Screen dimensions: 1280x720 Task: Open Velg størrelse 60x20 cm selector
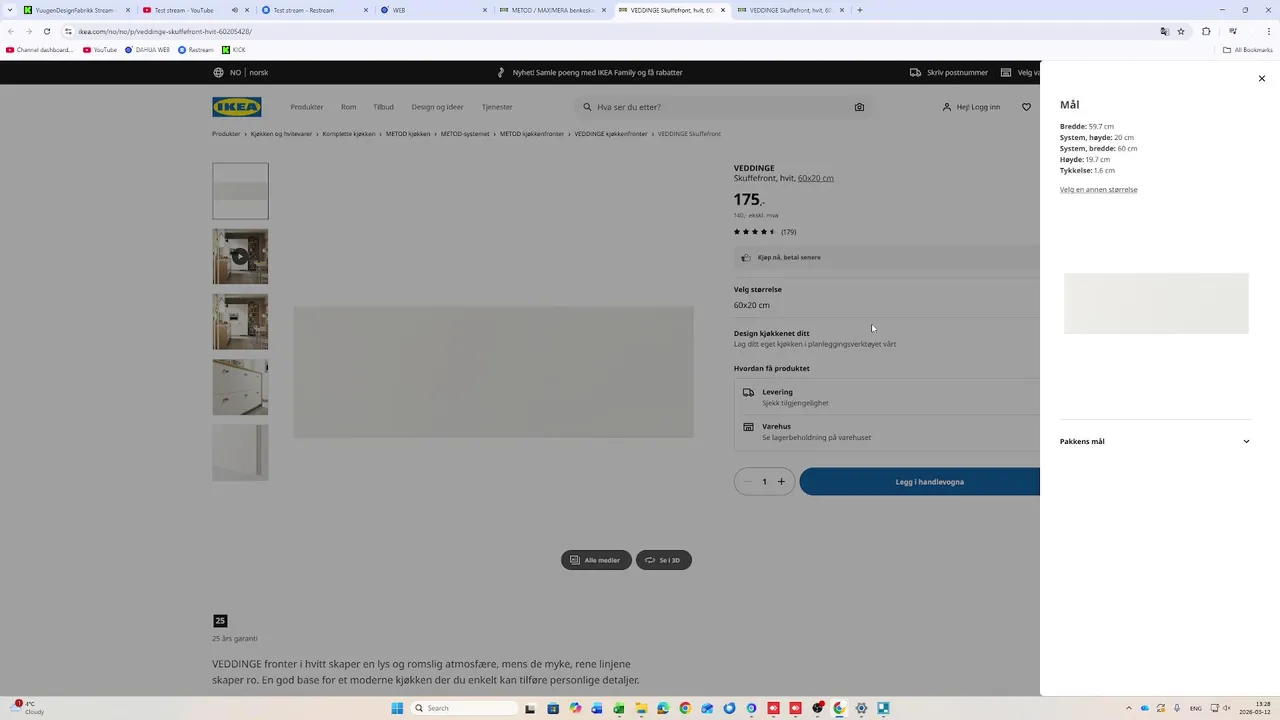pyautogui.click(x=887, y=305)
